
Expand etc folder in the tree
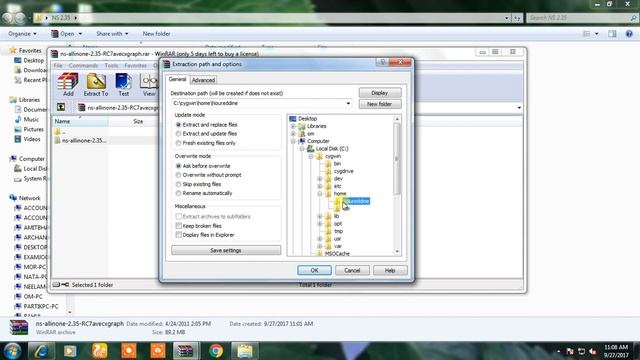(x=320, y=186)
